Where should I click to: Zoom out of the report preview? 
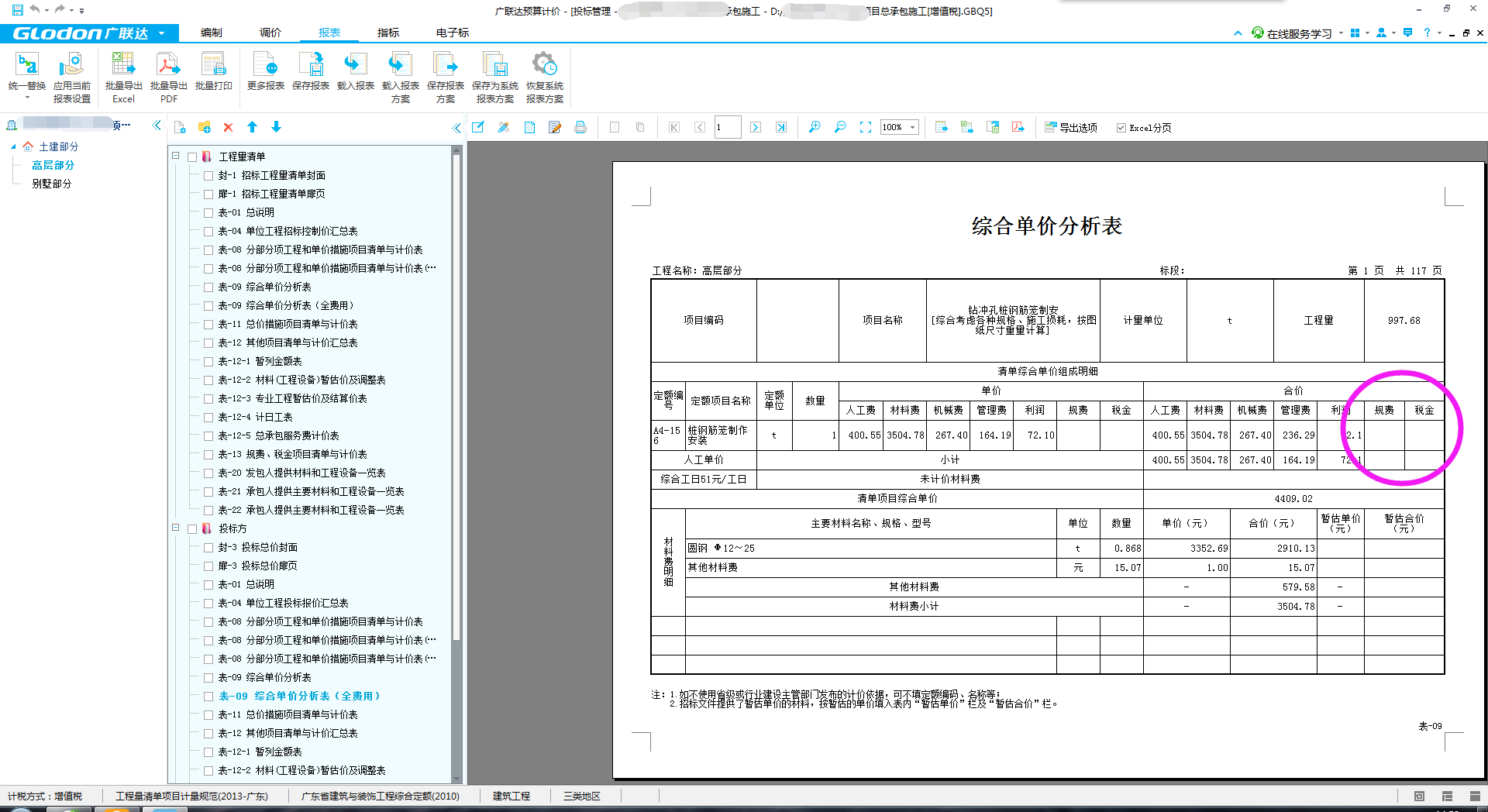tap(840, 127)
